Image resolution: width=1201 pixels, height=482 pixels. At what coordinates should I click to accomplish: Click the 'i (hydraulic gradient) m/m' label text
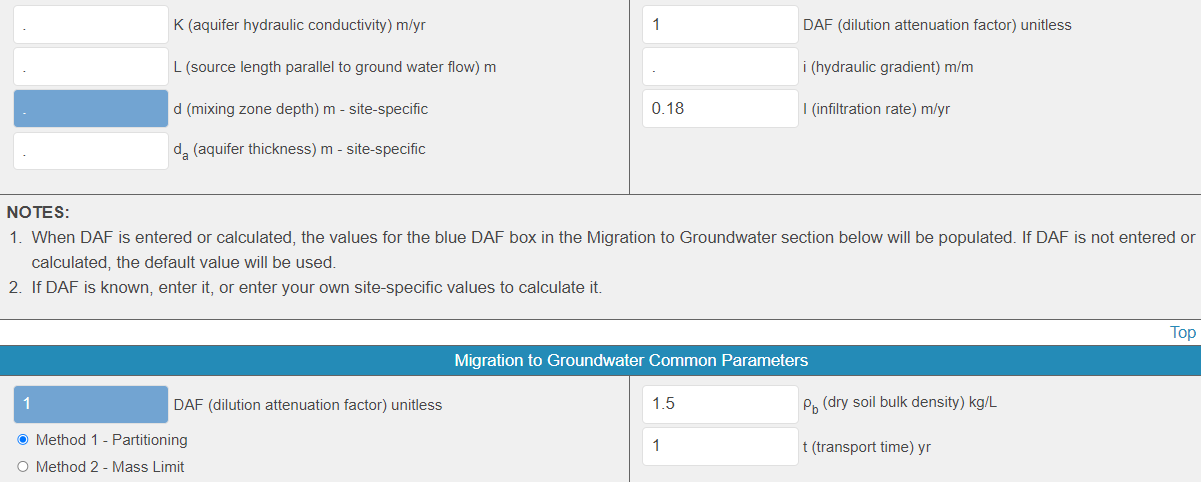click(887, 67)
